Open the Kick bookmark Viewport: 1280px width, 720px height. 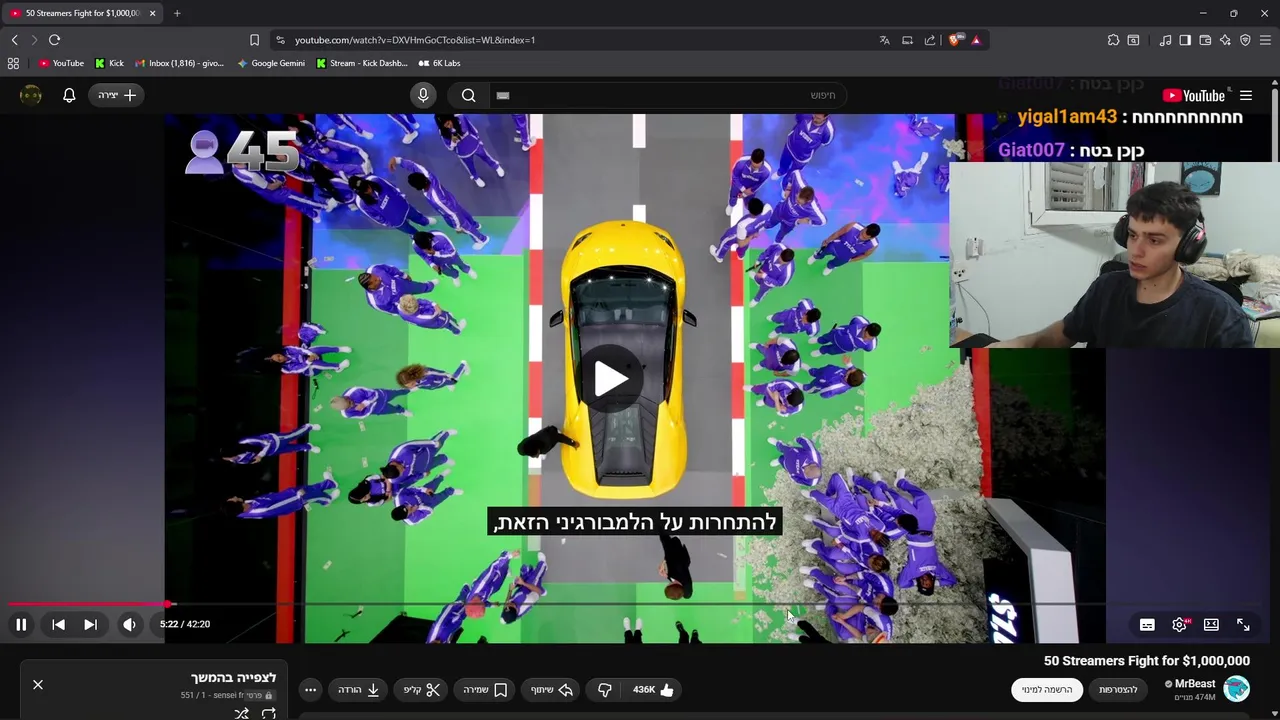pyautogui.click(x=109, y=63)
